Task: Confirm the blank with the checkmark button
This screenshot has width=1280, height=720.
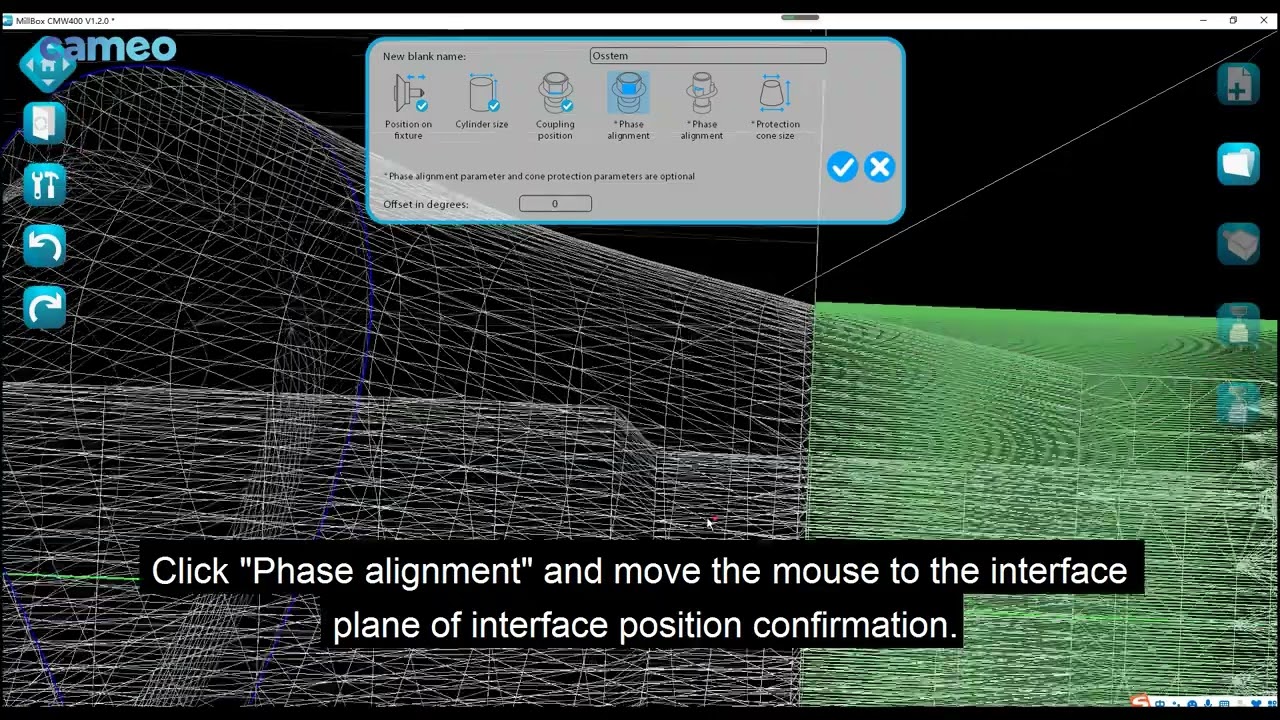Action: point(842,167)
